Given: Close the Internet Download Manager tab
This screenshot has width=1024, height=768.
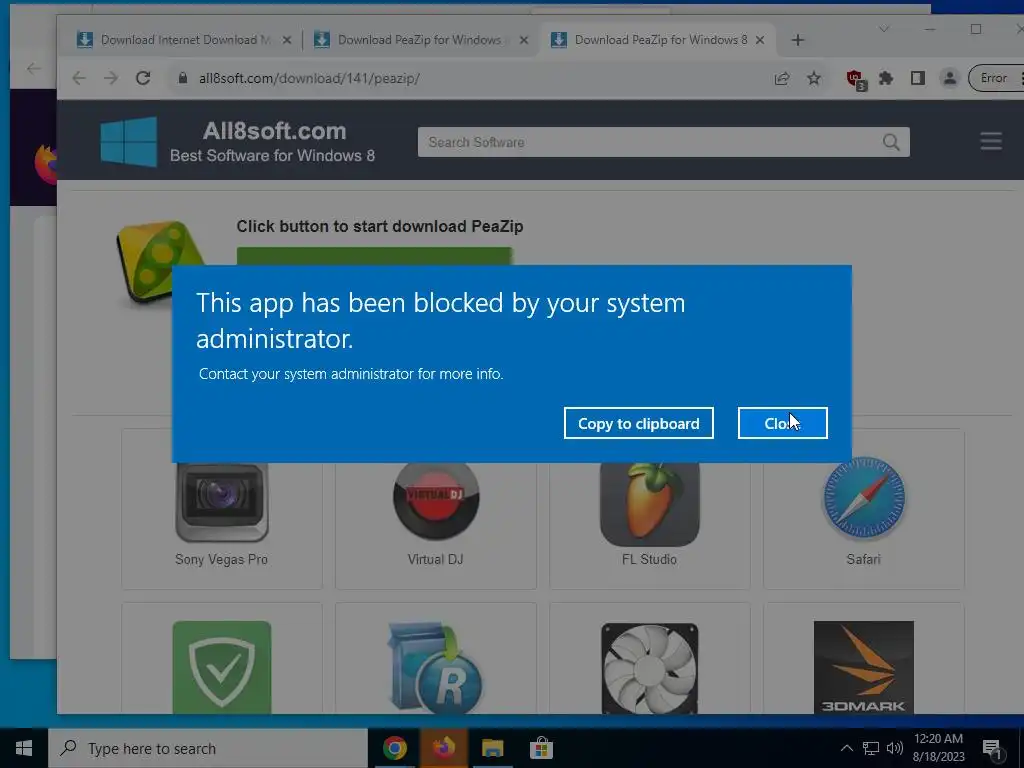Looking at the screenshot, I should (287, 40).
